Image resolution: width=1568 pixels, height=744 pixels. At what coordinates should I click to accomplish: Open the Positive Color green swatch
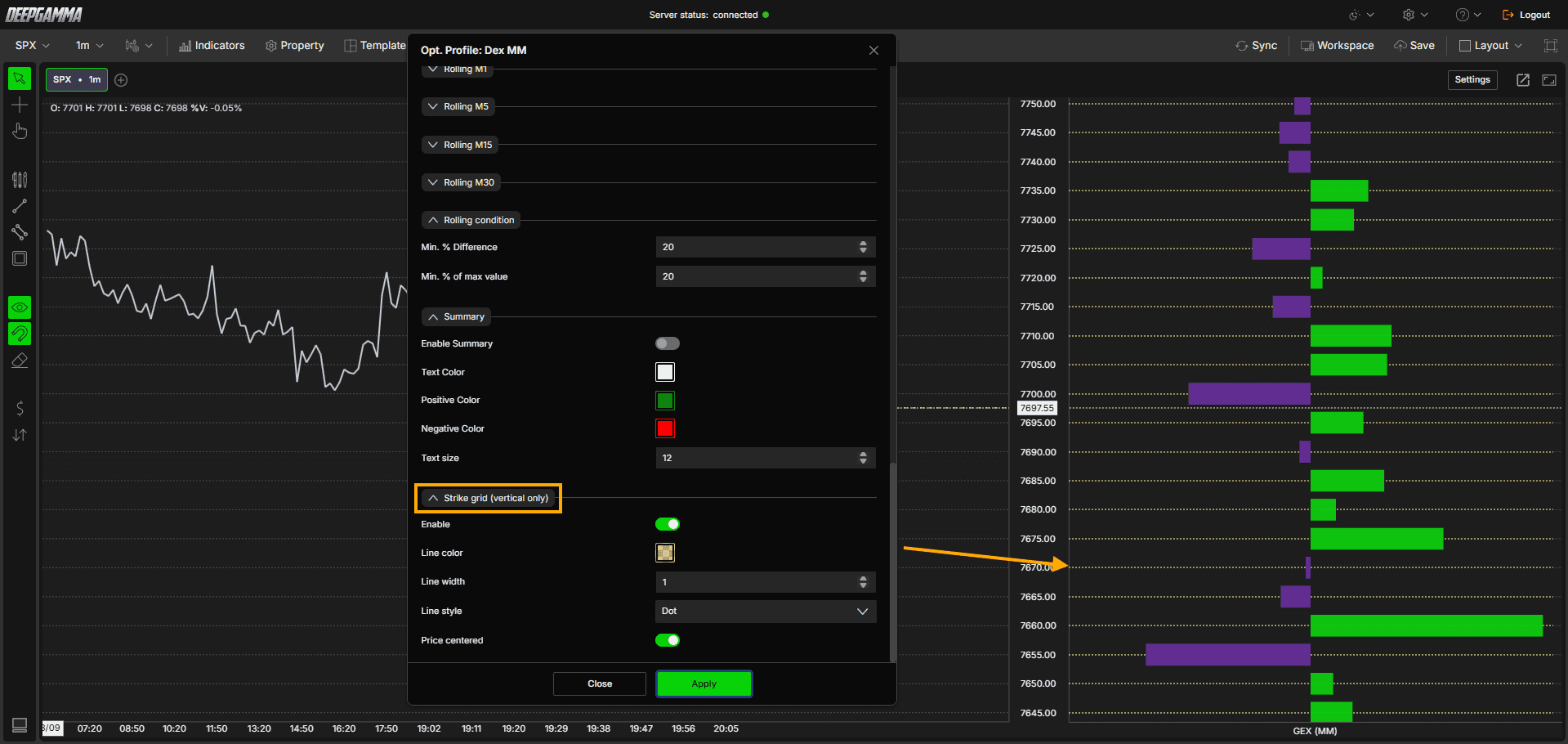(x=665, y=401)
